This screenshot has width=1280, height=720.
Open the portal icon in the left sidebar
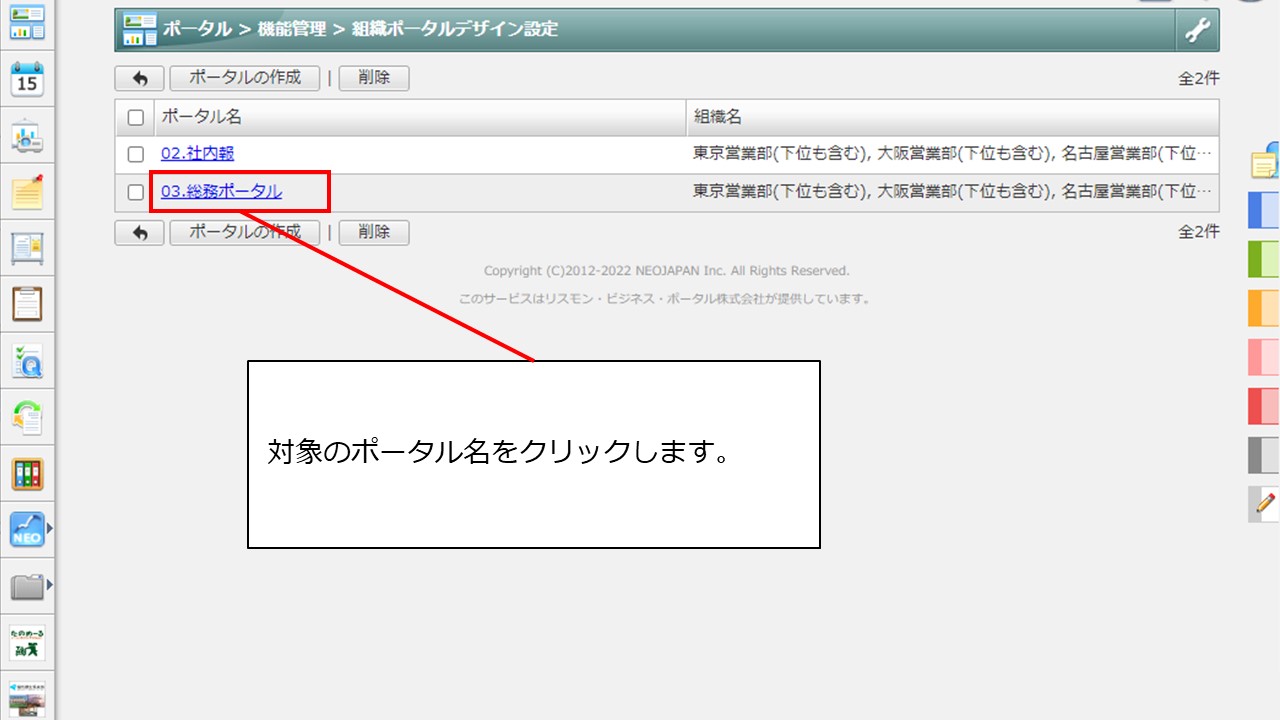pos(27,21)
